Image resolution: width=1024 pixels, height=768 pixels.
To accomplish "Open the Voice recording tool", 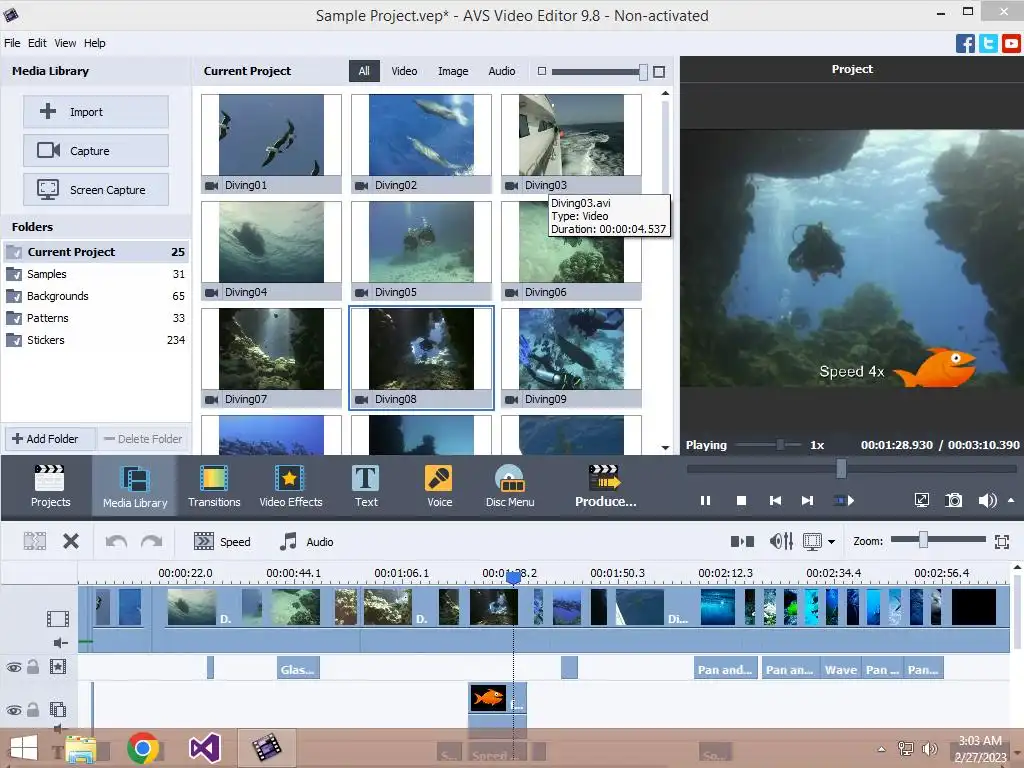I will click(439, 486).
